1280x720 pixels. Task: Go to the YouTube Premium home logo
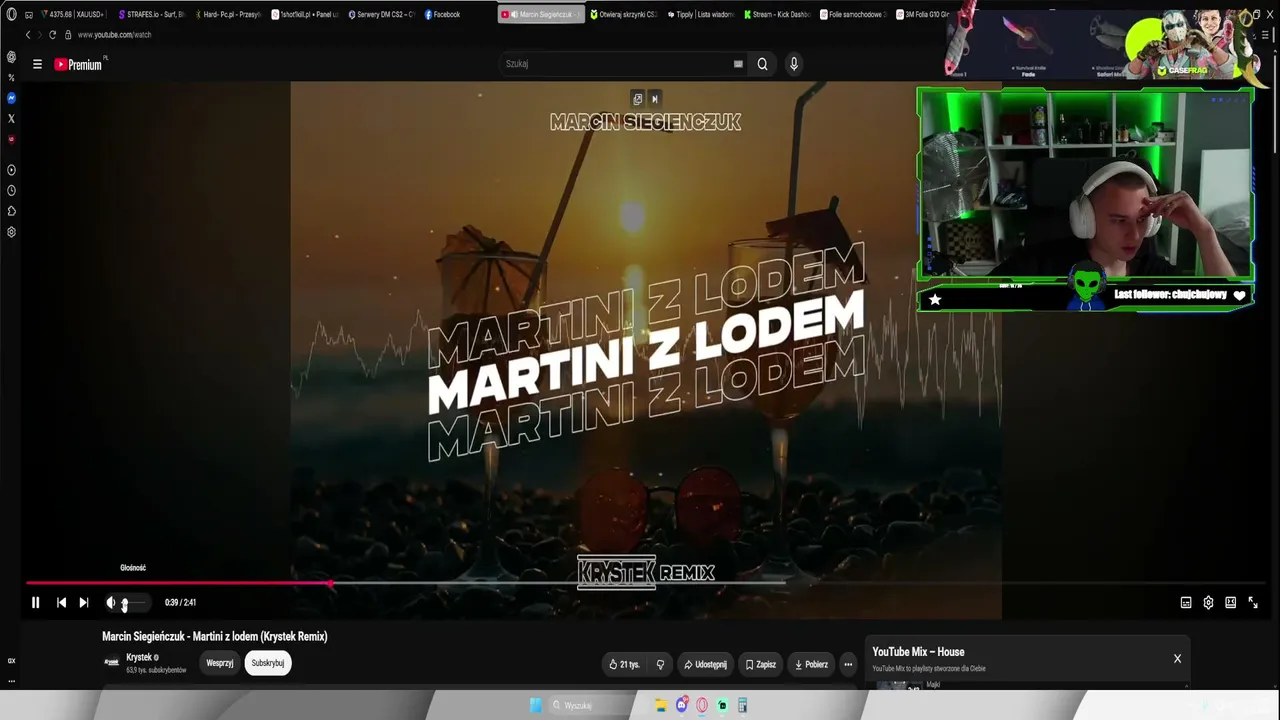pyautogui.click(x=79, y=64)
